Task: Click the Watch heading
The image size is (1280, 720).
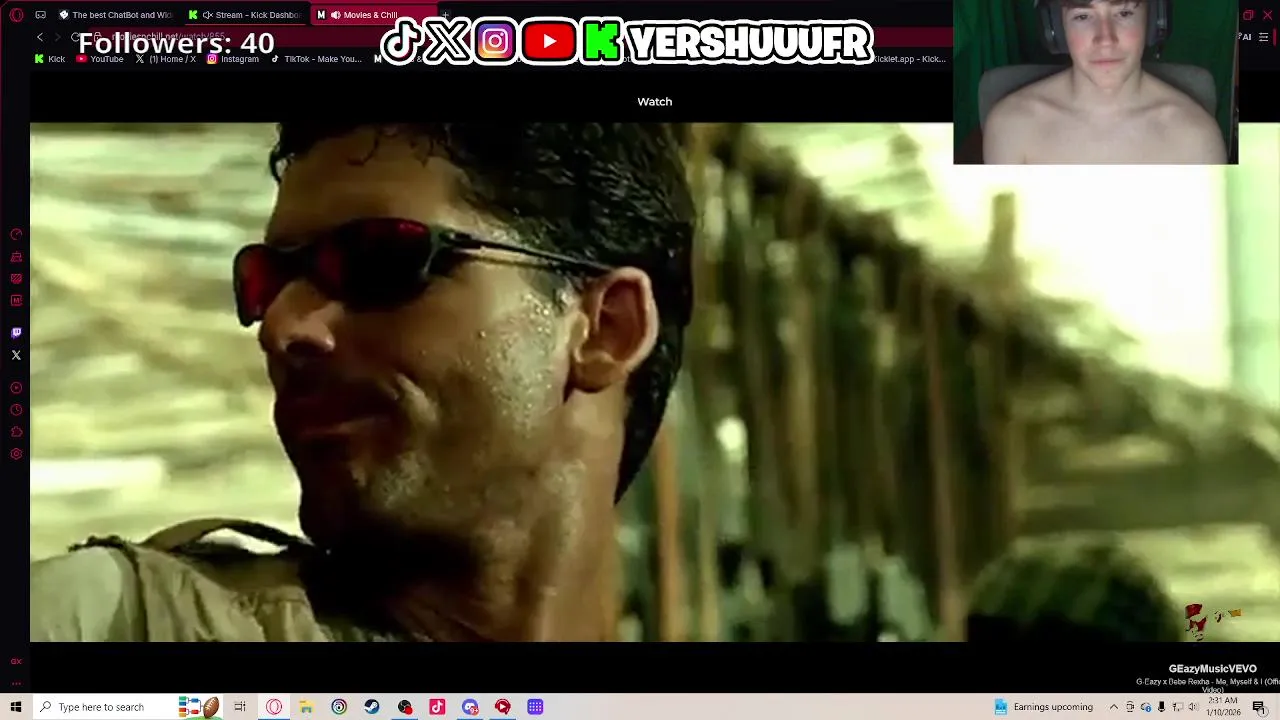Action: [655, 101]
